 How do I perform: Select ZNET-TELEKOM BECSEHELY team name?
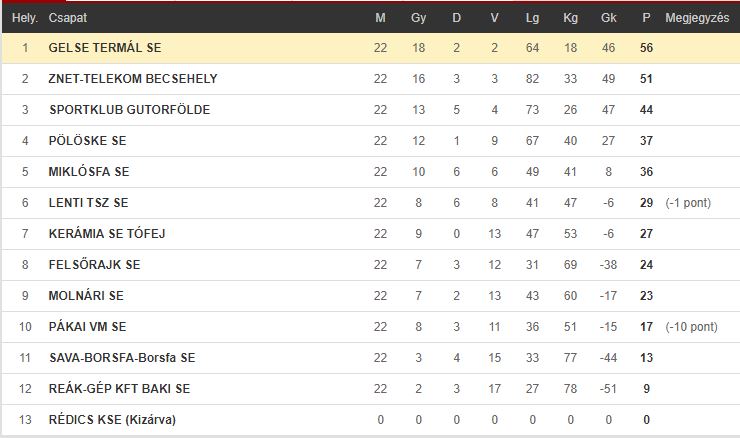click(x=133, y=78)
